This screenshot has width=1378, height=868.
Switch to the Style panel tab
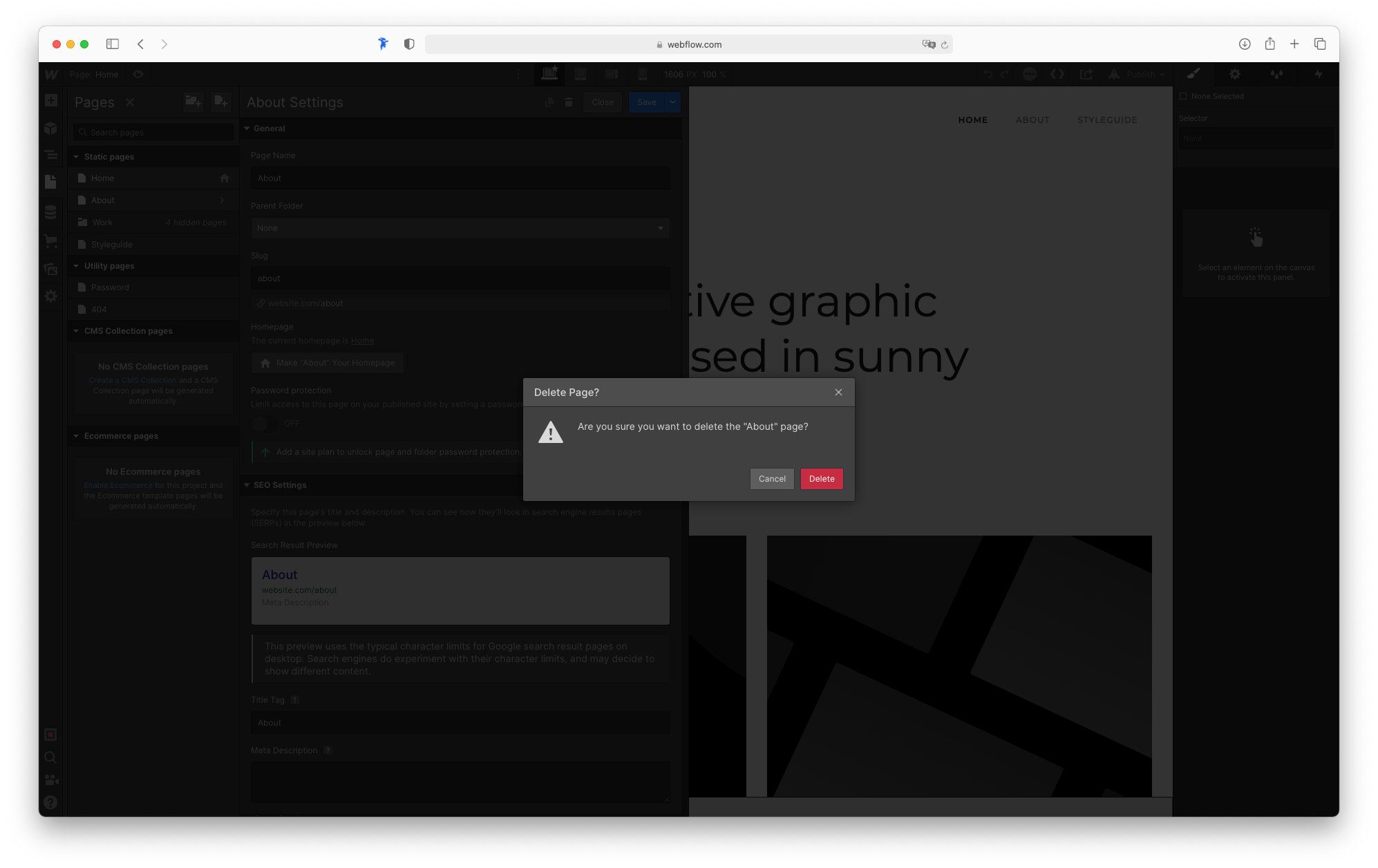click(1193, 74)
